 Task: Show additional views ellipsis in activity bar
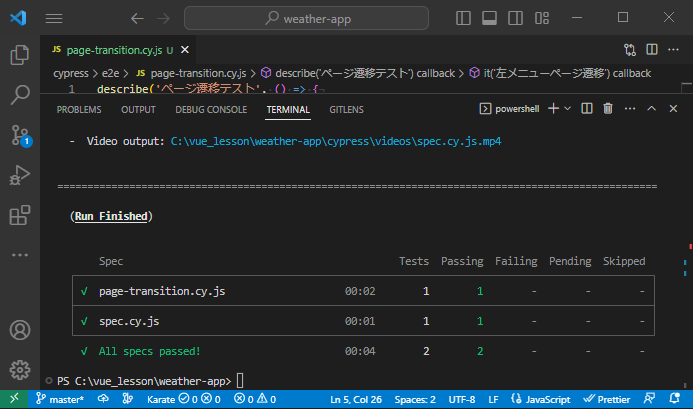point(19,255)
